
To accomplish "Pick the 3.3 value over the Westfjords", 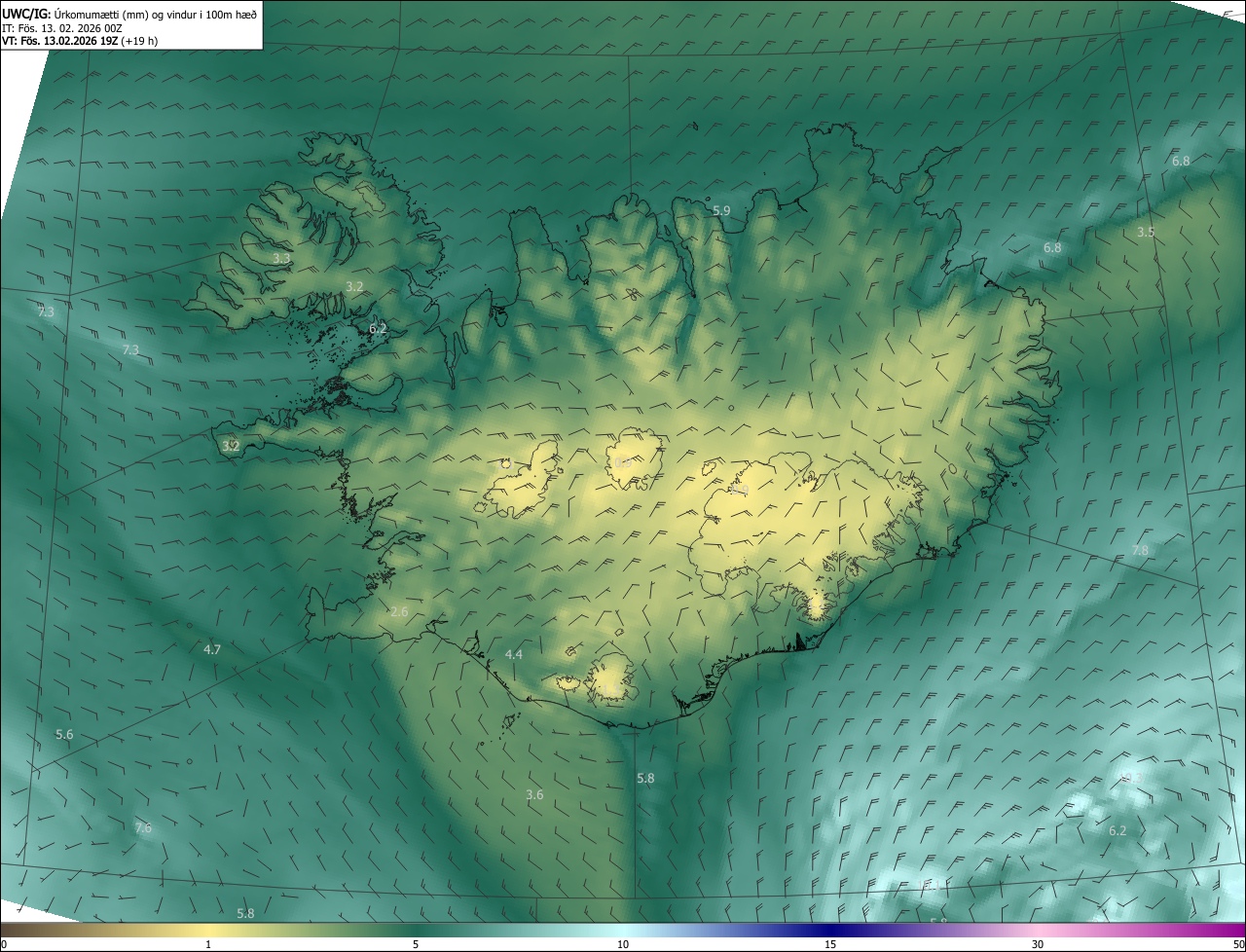I will coord(281,259).
